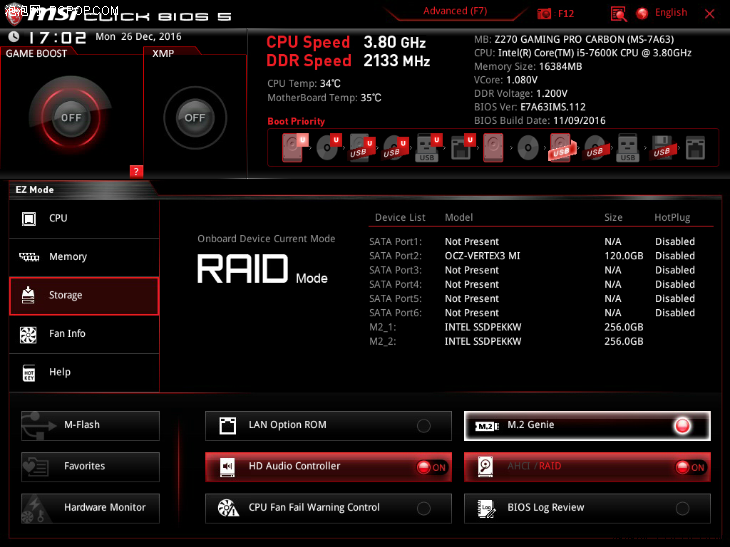This screenshot has height=547, width=730.
Task: Turn on the GAME BOOST knob
Action: click(71, 117)
